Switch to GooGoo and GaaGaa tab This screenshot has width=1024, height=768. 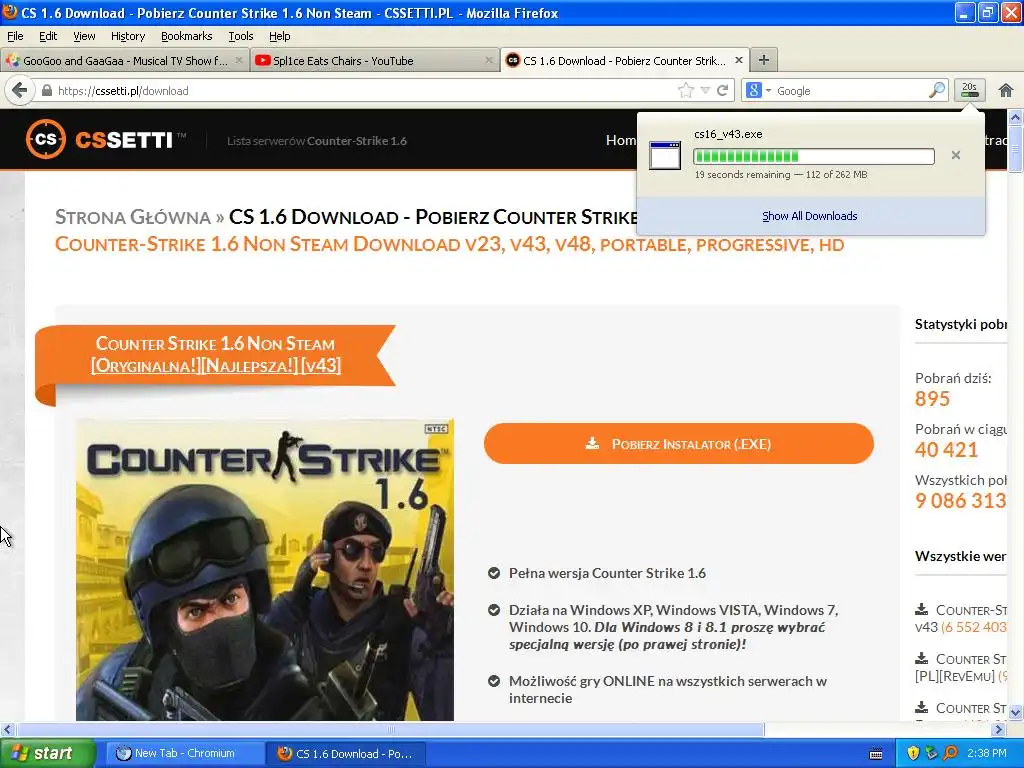coord(125,60)
